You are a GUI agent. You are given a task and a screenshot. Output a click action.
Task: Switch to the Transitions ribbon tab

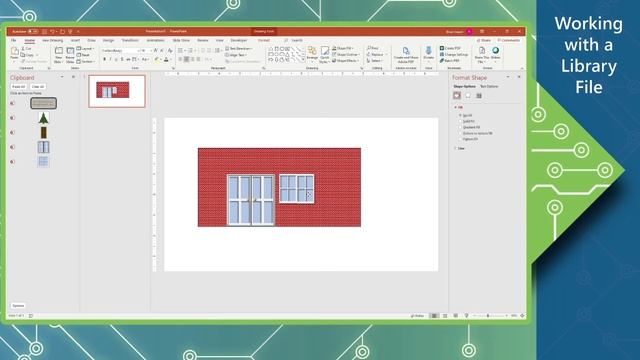(130, 40)
